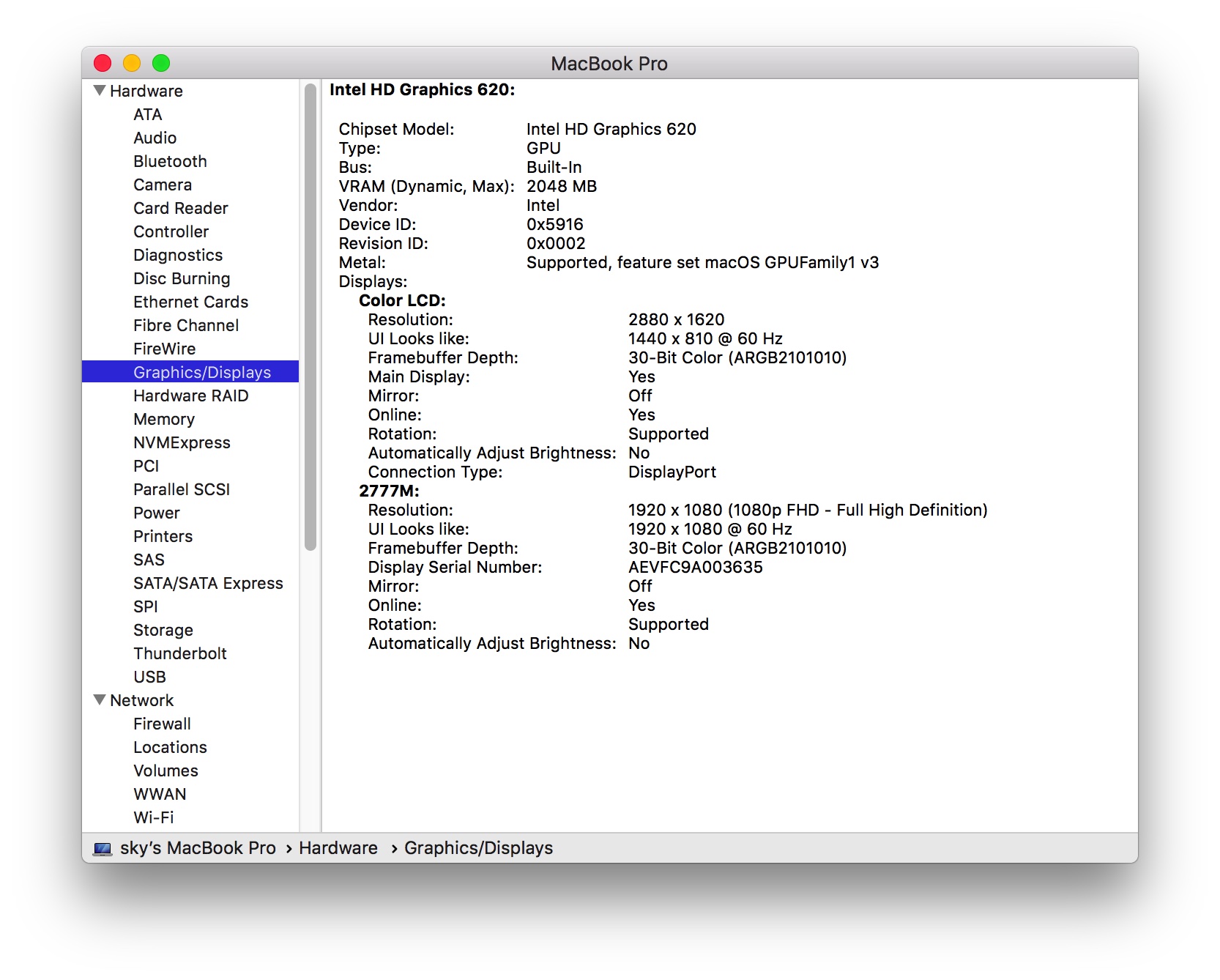Click Hardware in the path bar
The width and height of the screenshot is (1220, 980).
(338, 848)
